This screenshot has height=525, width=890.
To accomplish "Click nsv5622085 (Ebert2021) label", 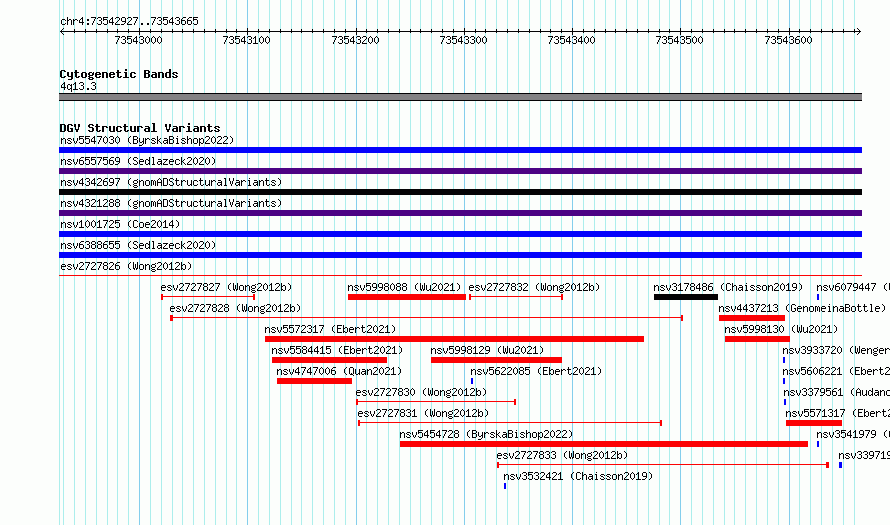I will pos(536,371).
